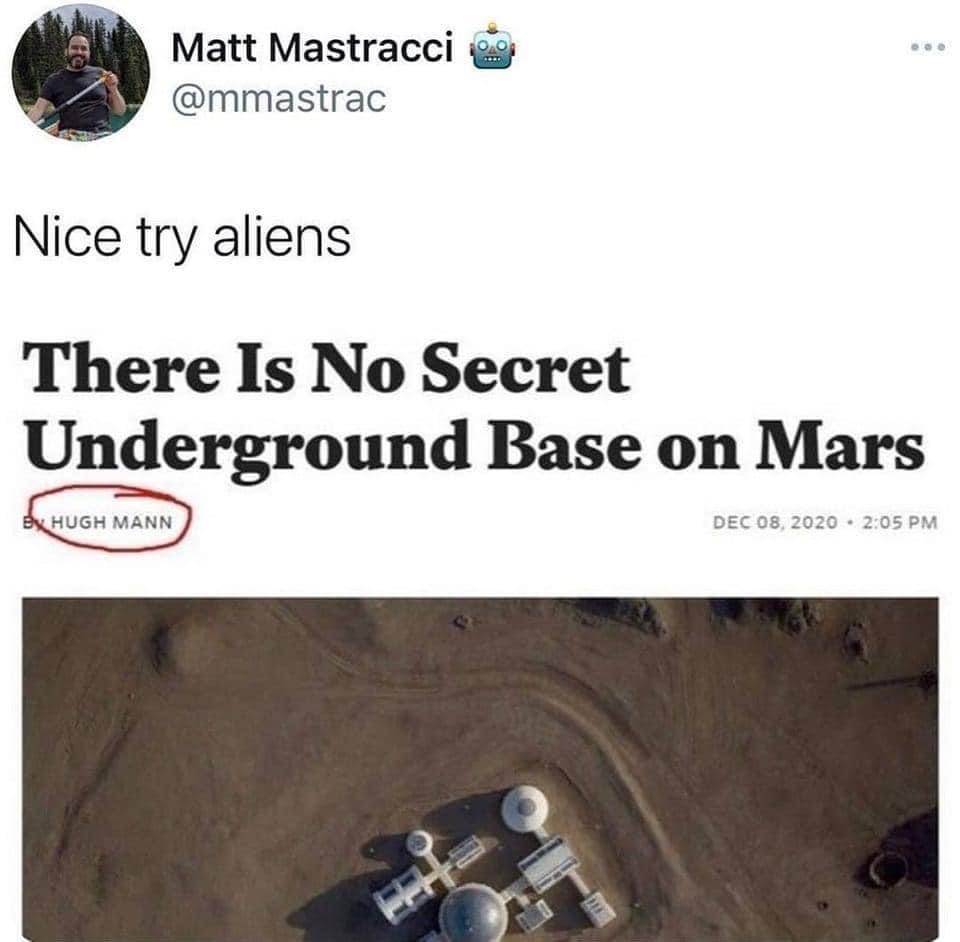Click the tweet text "Nice try aliens"

pos(182,238)
